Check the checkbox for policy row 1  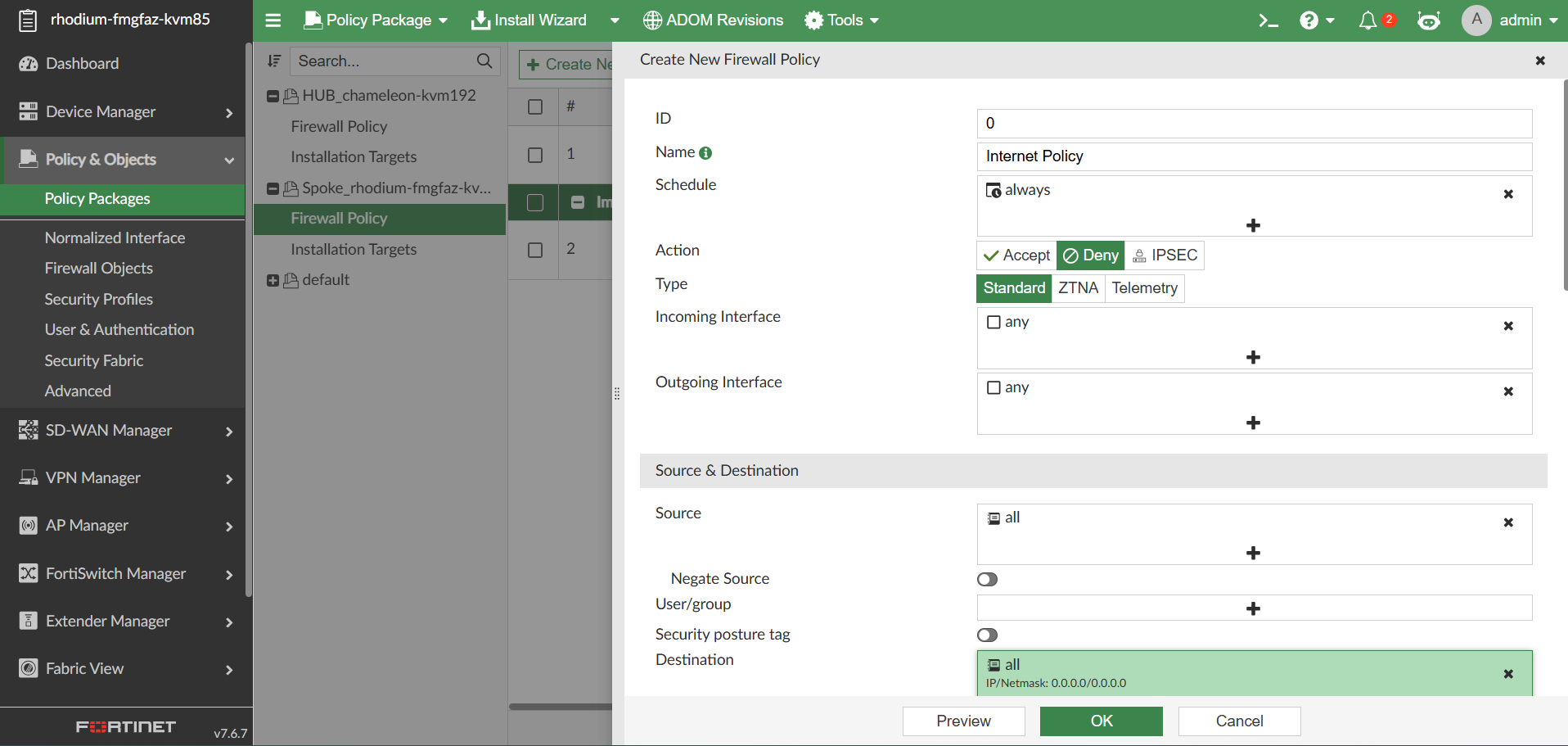click(x=535, y=155)
